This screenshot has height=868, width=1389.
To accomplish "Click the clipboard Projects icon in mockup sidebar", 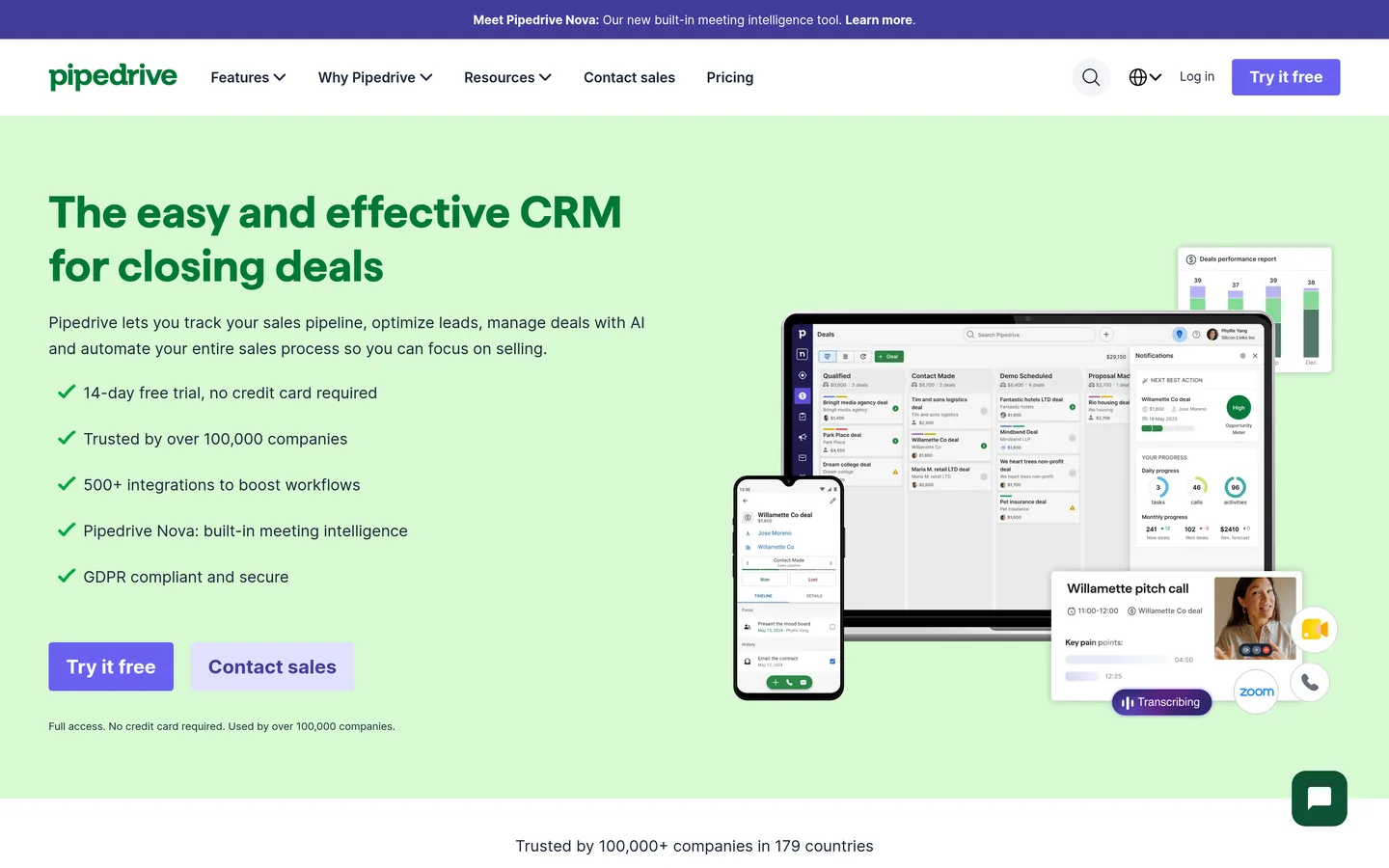I will (803, 417).
